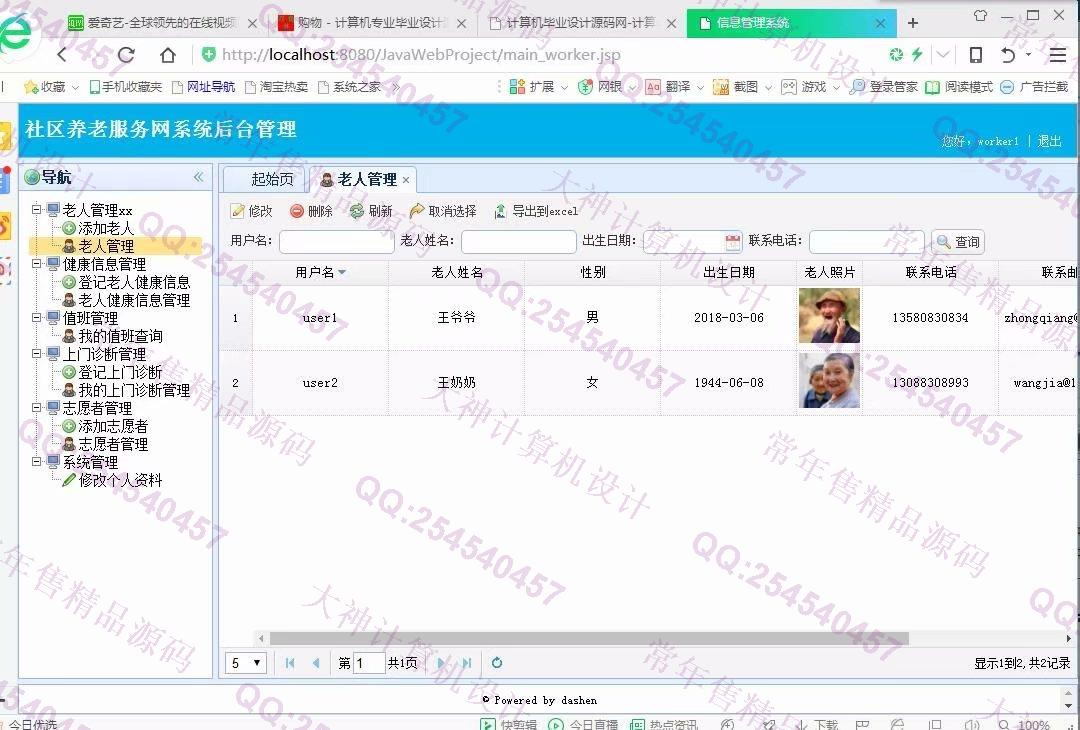Click 取消选择 to deselect rows

click(x=443, y=211)
